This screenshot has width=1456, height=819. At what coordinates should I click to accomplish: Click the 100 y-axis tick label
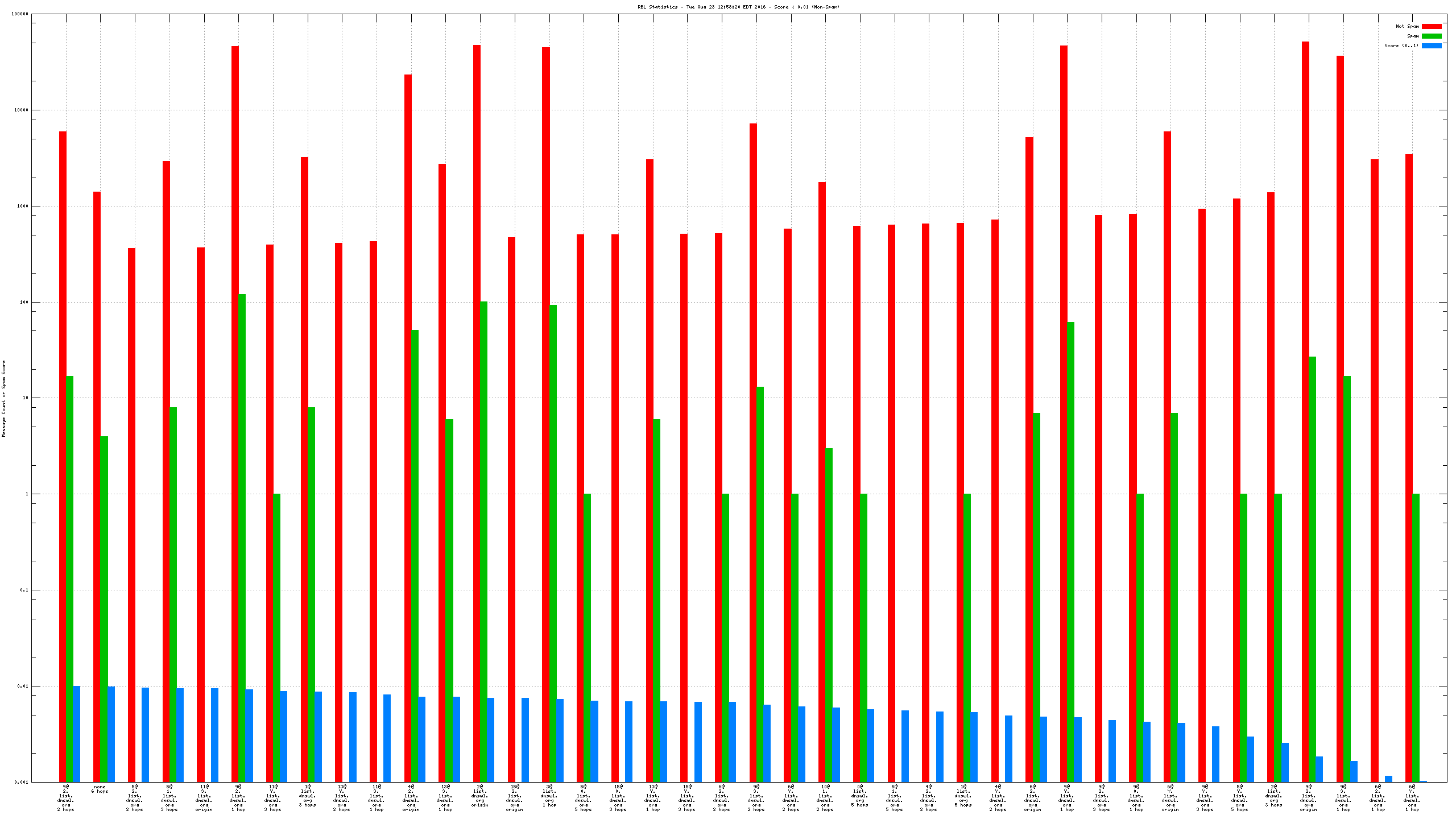pos(24,302)
